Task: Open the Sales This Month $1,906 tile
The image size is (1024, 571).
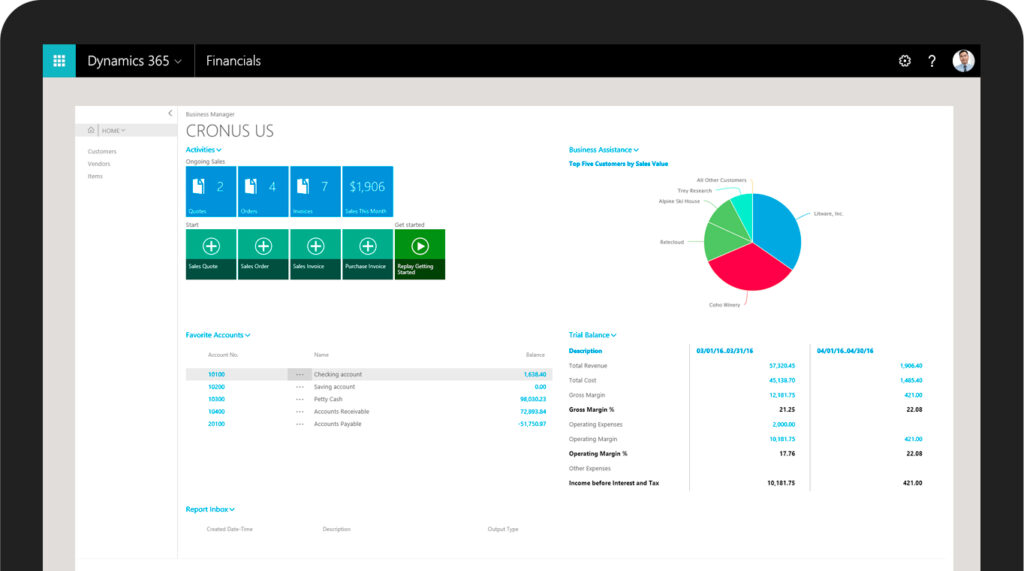Action: (368, 191)
